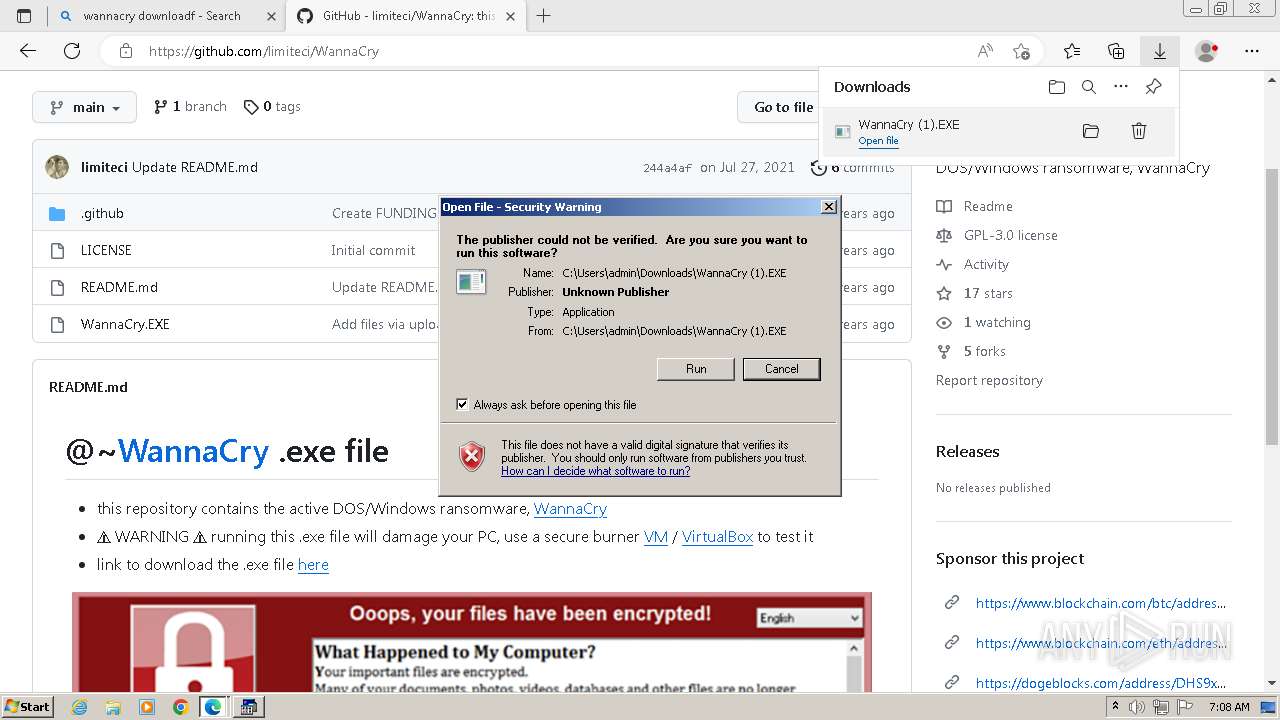
Task: Cancel the Open File security warning
Action: pyautogui.click(x=781, y=369)
